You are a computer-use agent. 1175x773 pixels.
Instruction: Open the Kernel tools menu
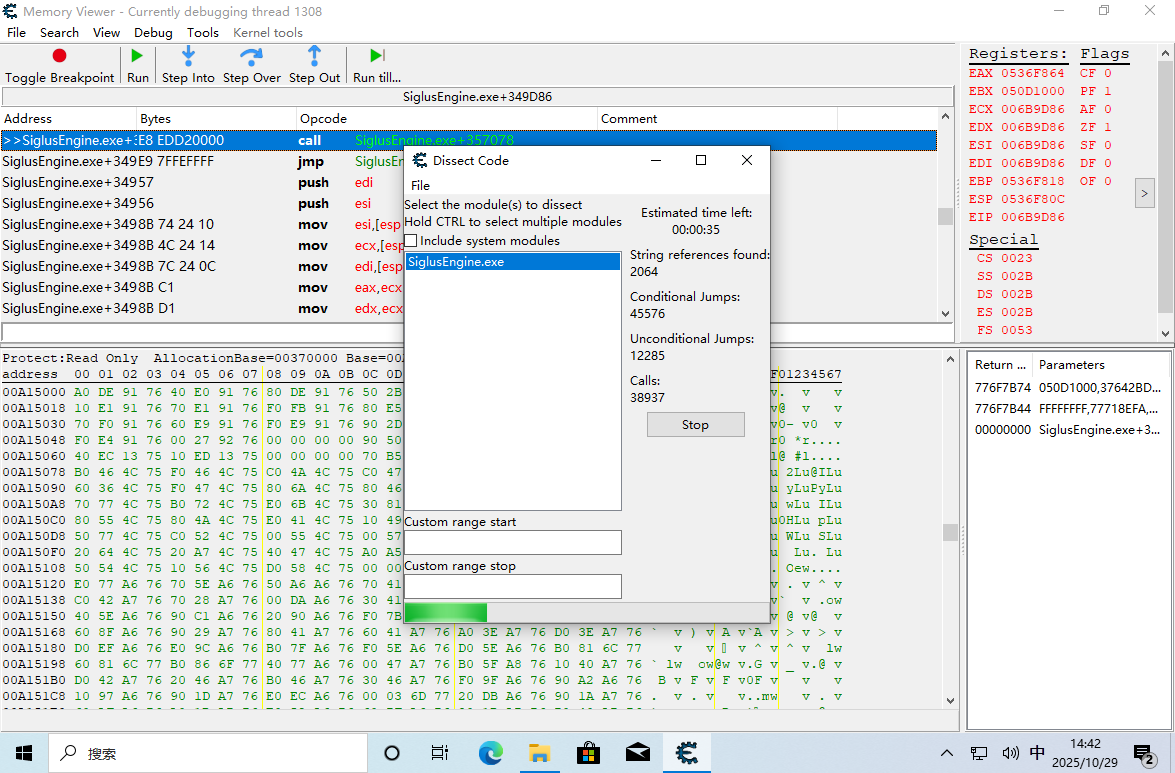pos(267,32)
